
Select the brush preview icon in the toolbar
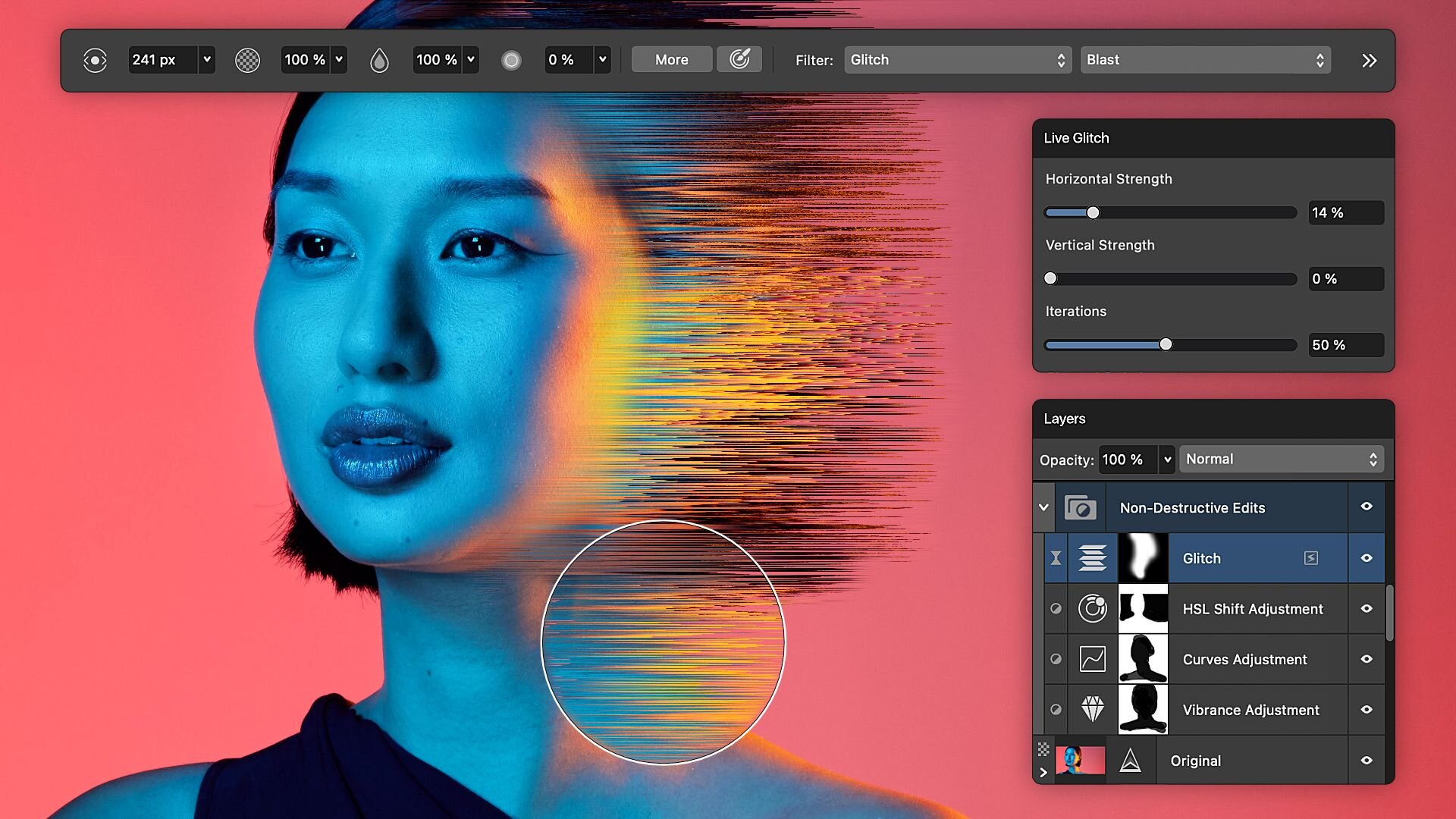pos(95,59)
